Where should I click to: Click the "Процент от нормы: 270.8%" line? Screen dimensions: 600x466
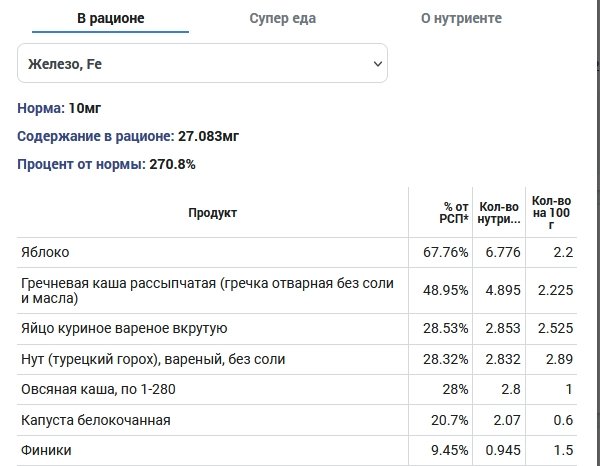click(x=106, y=163)
